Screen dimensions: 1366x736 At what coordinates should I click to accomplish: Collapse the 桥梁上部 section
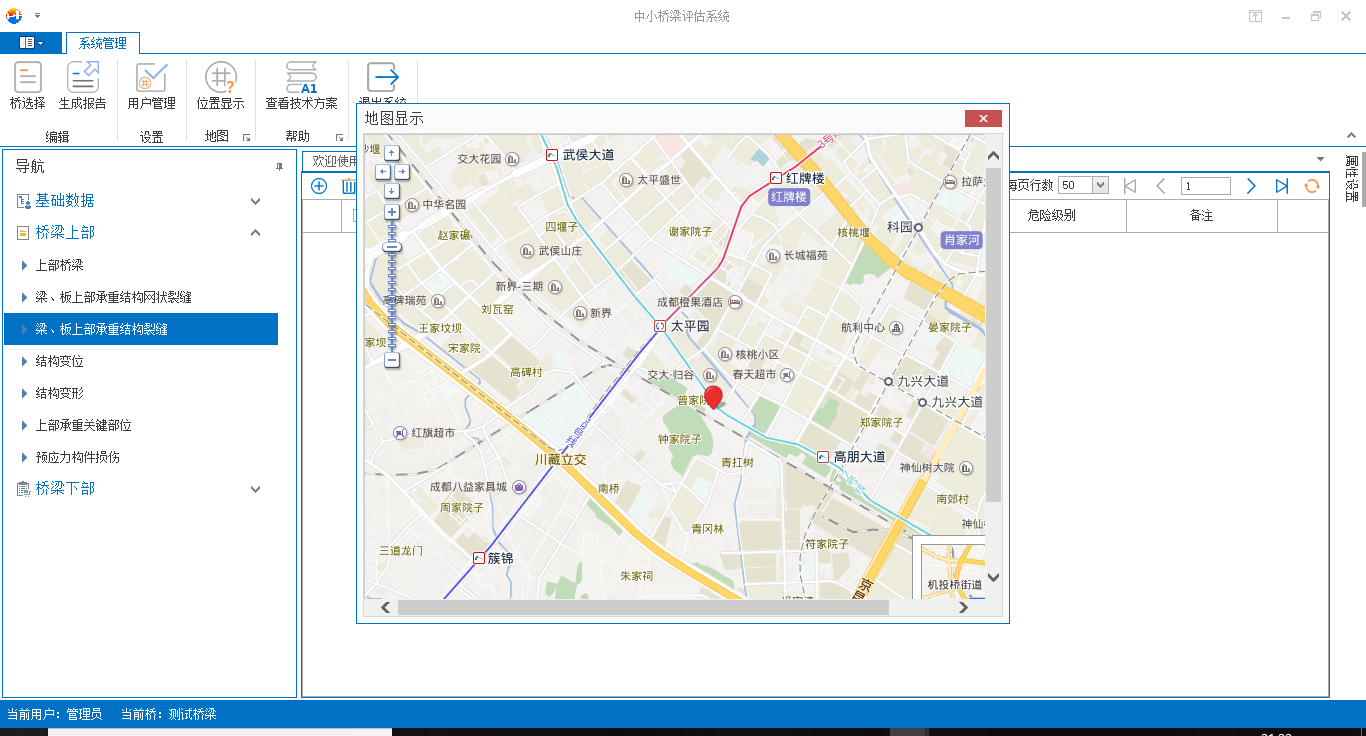point(255,233)
